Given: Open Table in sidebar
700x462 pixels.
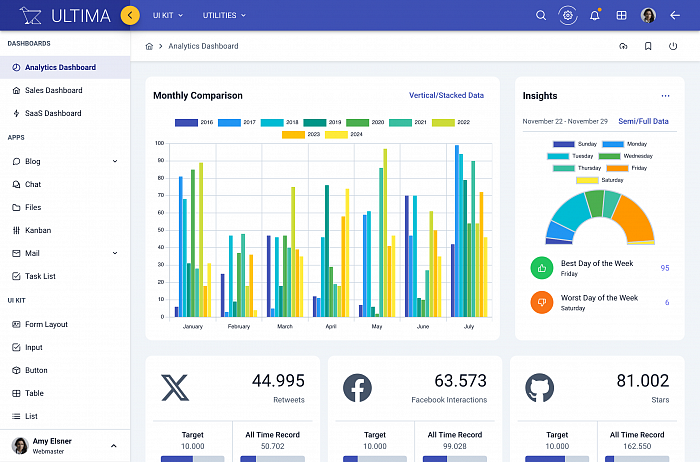Looking at the screenshot, I should coord(65,393).
